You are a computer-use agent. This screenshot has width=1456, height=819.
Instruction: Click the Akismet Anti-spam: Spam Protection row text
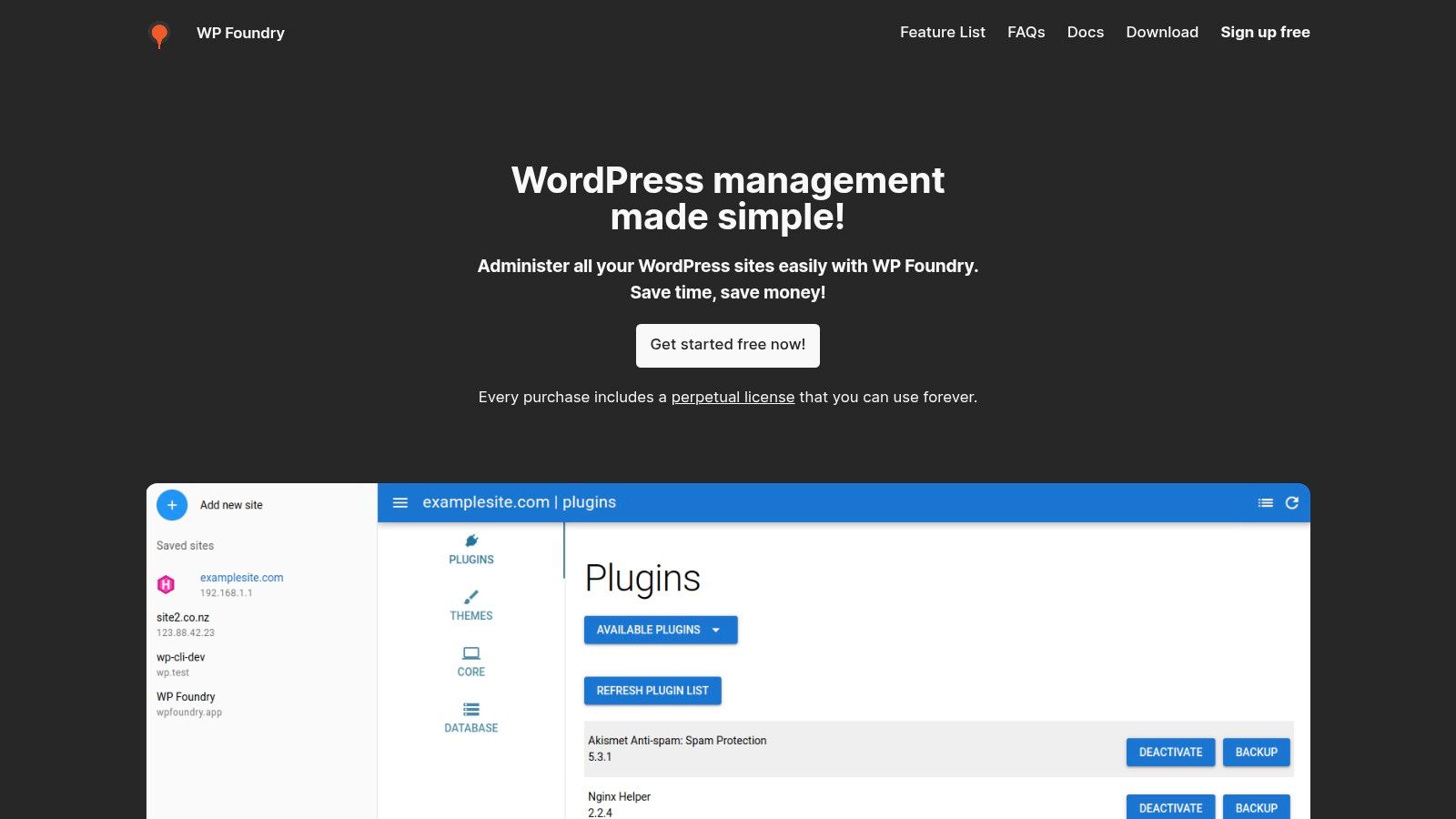point(677,741)
